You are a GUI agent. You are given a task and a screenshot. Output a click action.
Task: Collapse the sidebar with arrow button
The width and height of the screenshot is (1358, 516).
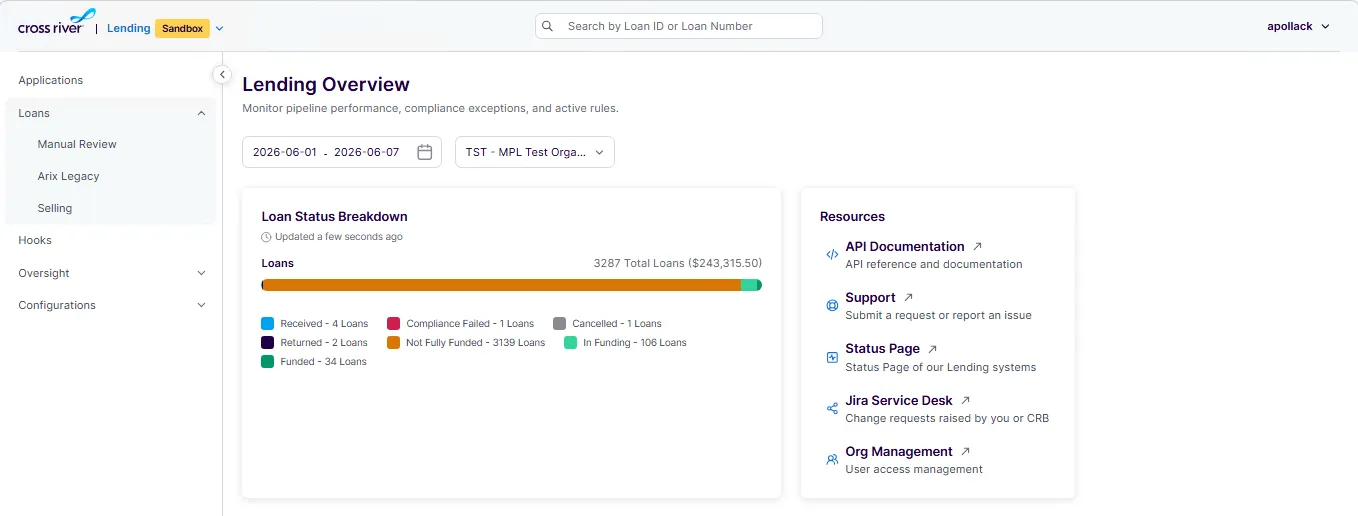pos(222,75)
